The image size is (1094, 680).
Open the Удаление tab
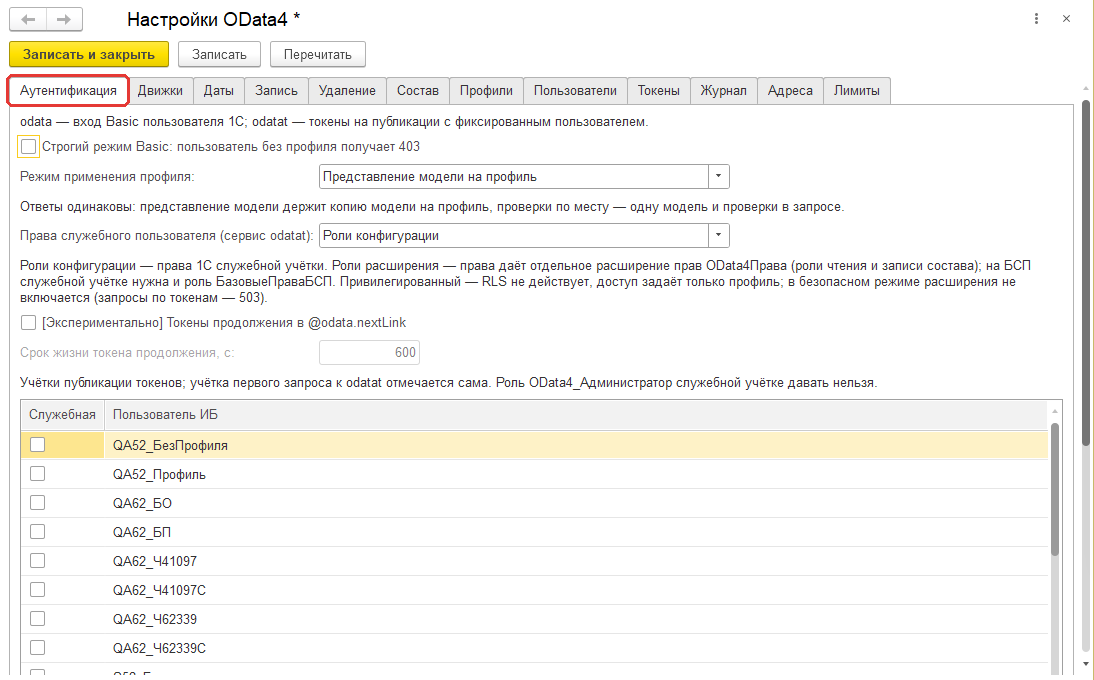347,91
